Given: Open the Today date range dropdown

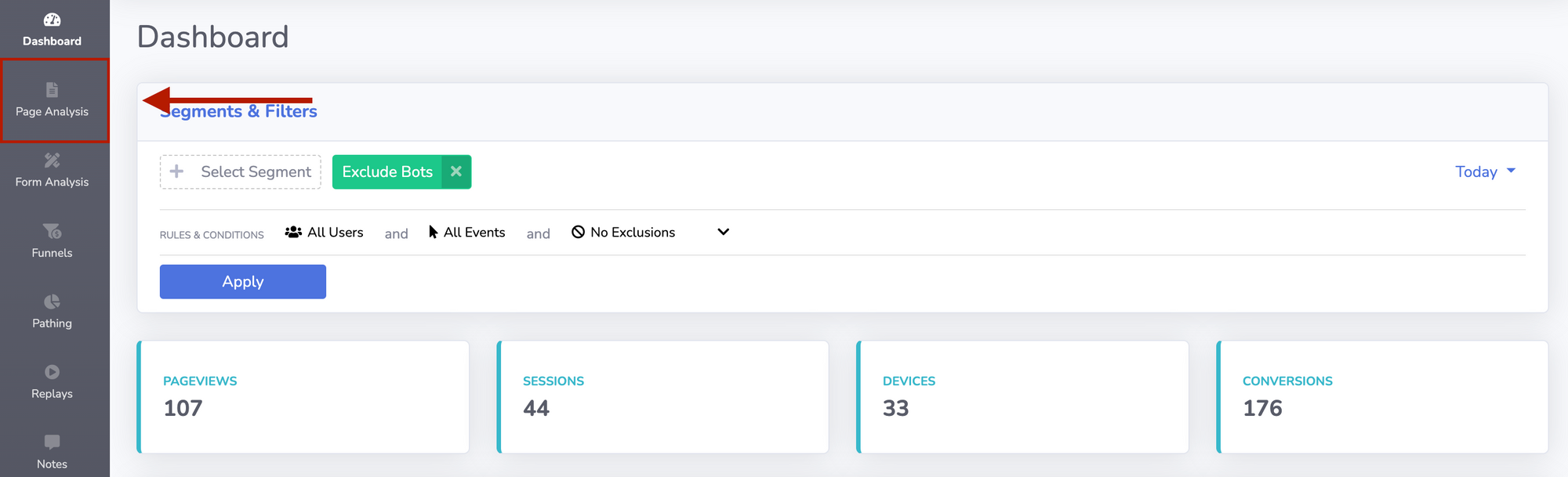Looking at the screenshot, I should coord(1484,172).
